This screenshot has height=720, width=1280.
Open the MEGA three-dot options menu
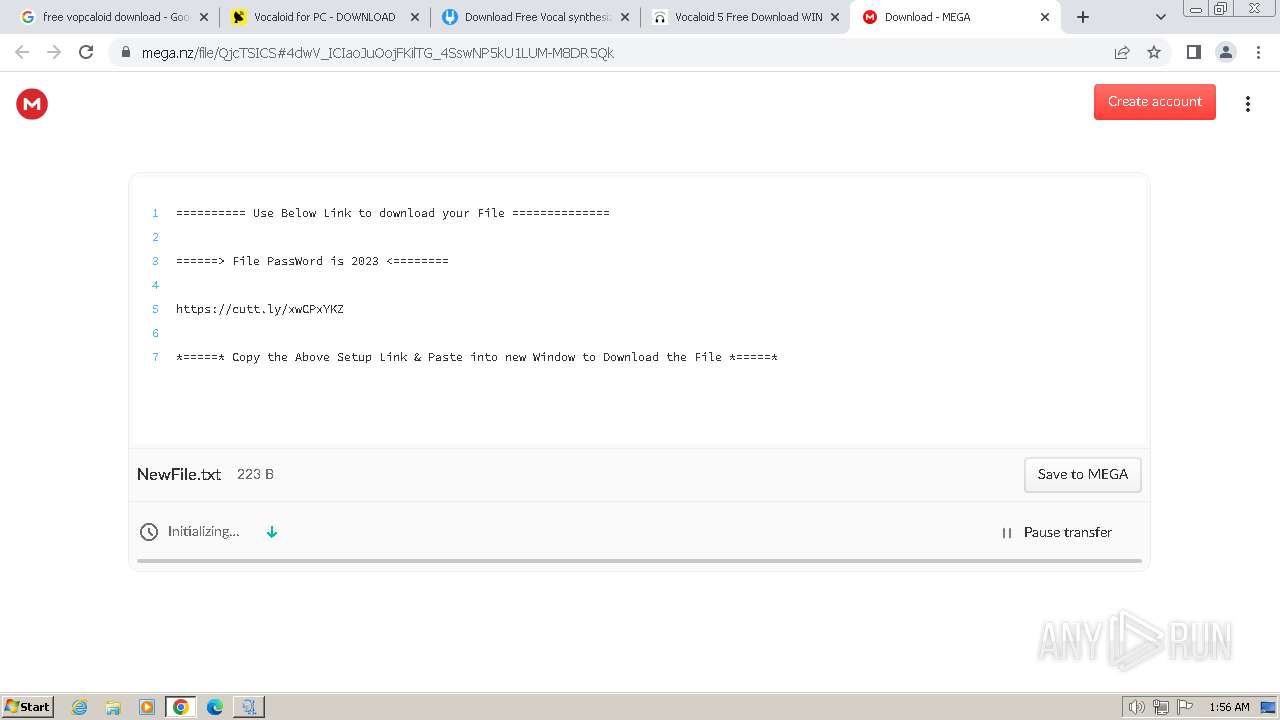(x=1247, y=103)
